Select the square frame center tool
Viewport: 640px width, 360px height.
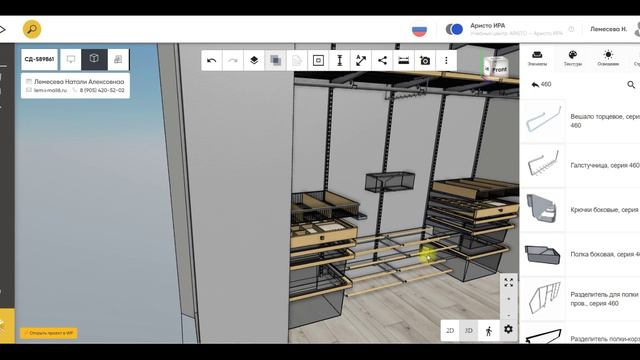[318, 61]
